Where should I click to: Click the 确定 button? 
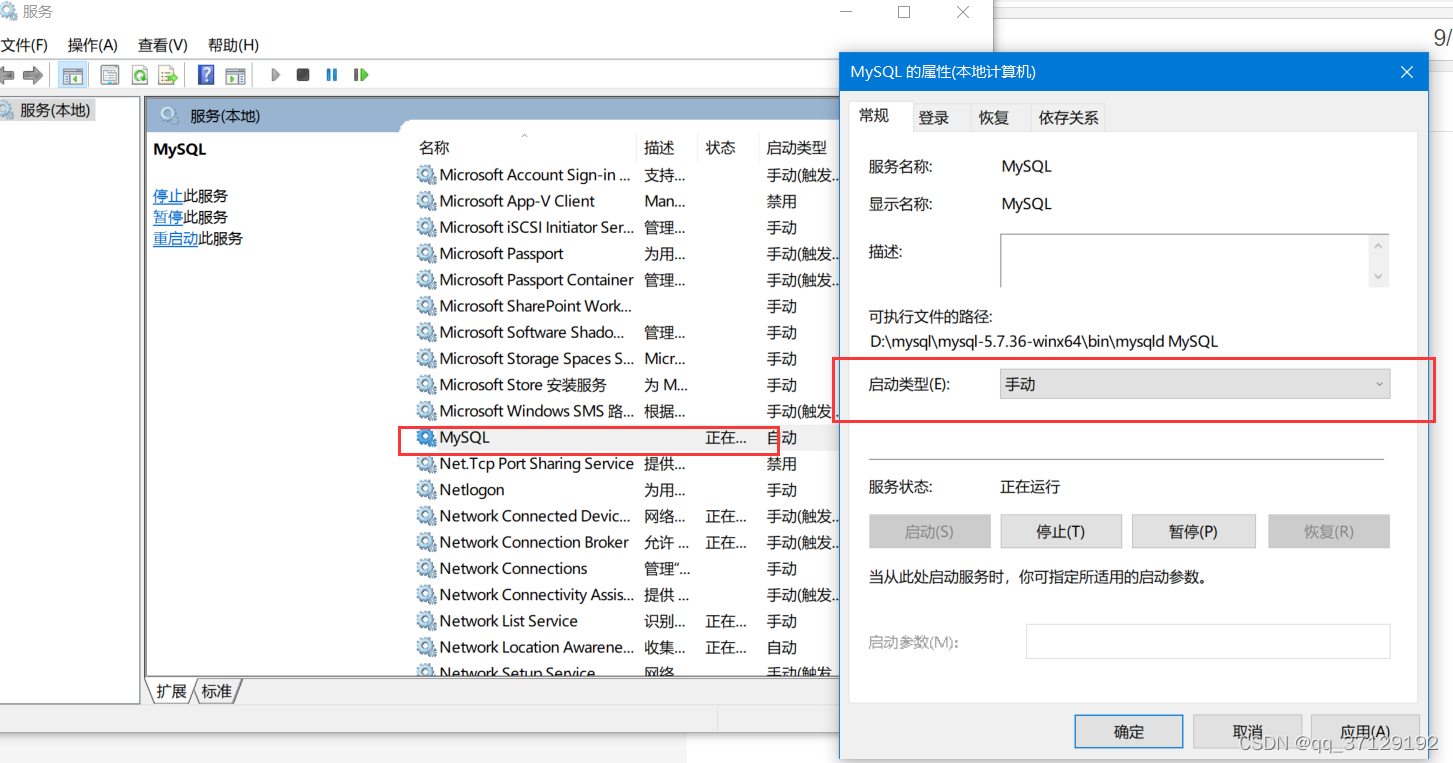click(1129, 732)
